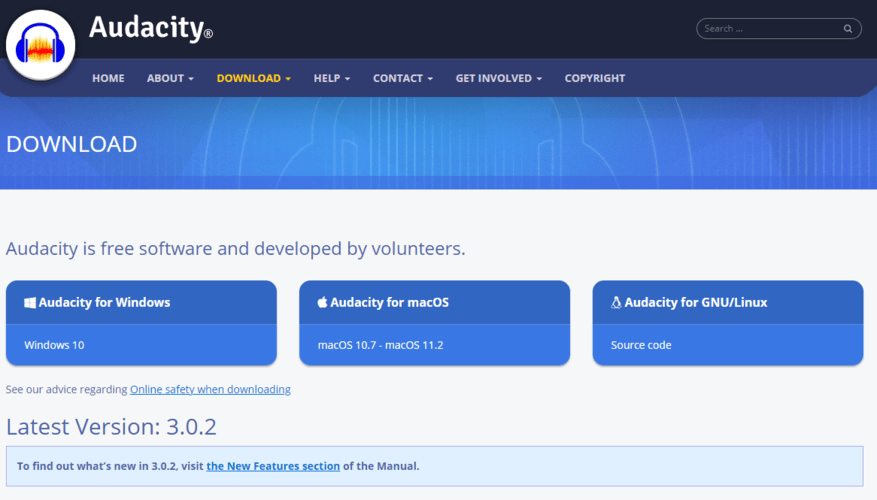Open the GET INVOLVED menu
877x500 pixels.
point(498,78)
